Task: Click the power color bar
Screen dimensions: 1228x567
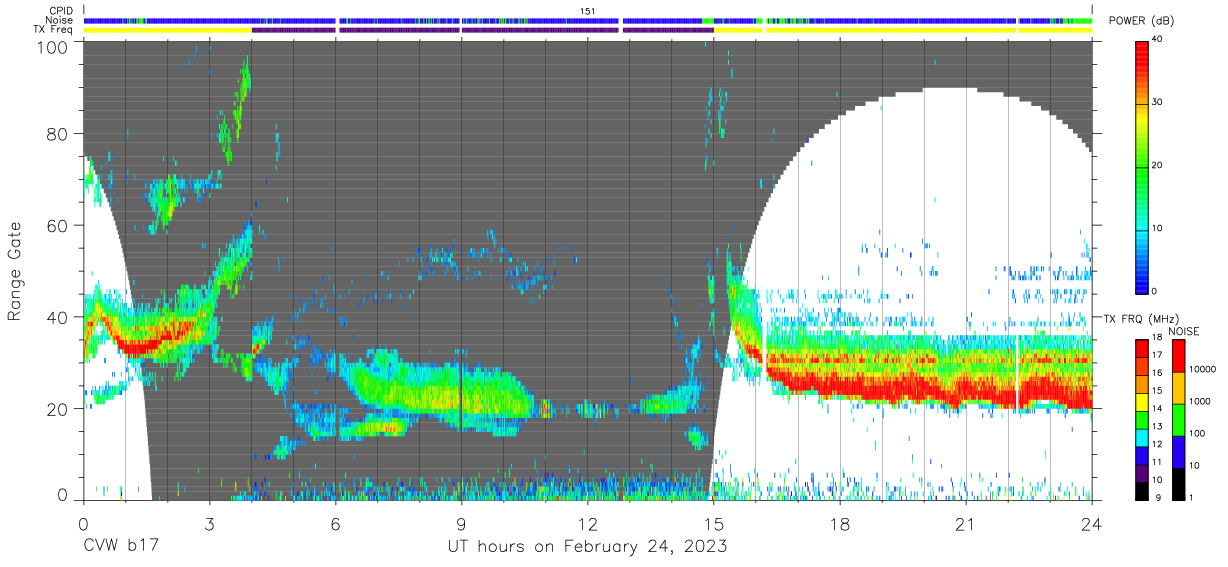Action: [1142, 165]
